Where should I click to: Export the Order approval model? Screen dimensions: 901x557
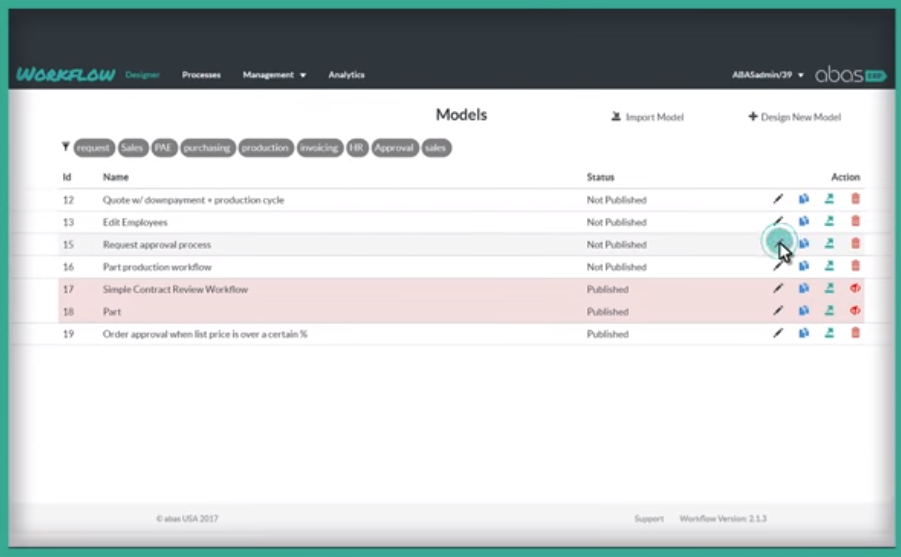[x=829, y=333]
